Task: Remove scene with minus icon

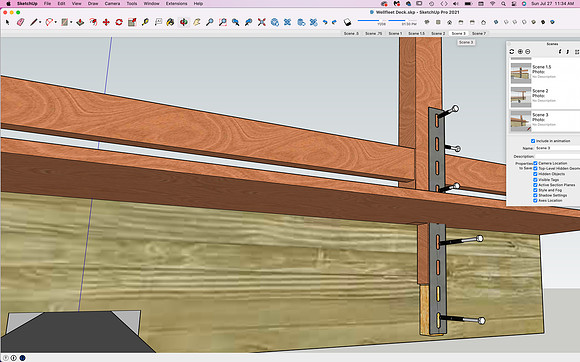Action: (528, 52)
